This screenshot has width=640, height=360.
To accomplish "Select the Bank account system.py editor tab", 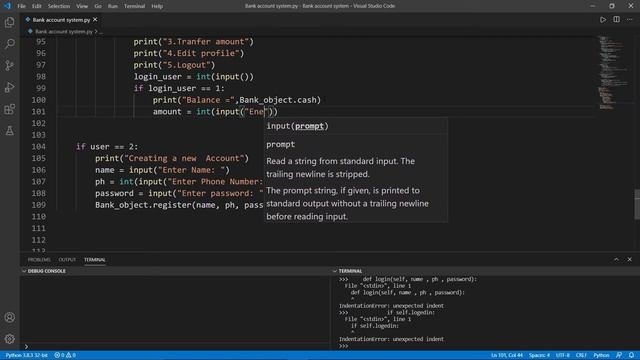I will [x=61, y=20].
